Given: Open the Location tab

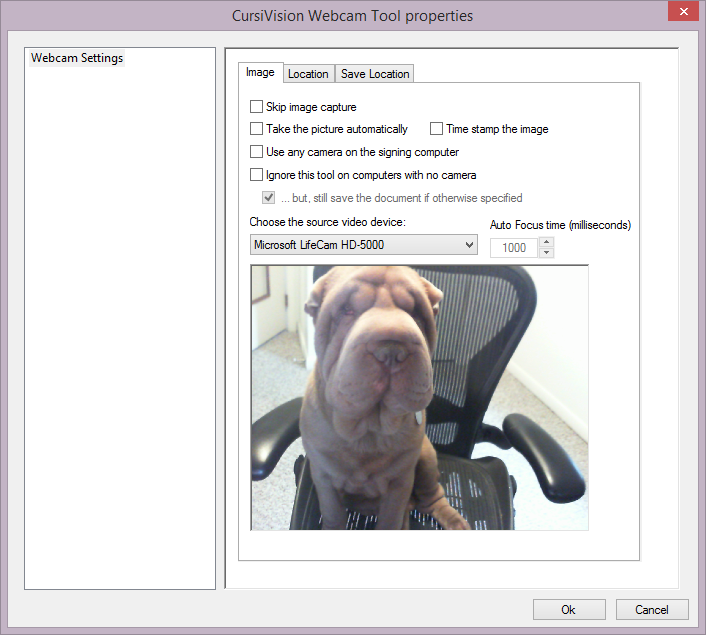Looking at the screenshot, I should [x=308, y=74].
